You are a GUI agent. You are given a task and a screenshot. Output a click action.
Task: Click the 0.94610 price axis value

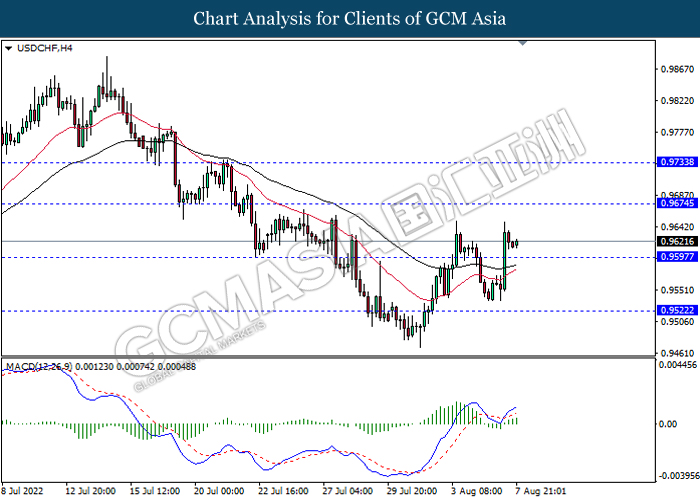[x=677, y=353]
